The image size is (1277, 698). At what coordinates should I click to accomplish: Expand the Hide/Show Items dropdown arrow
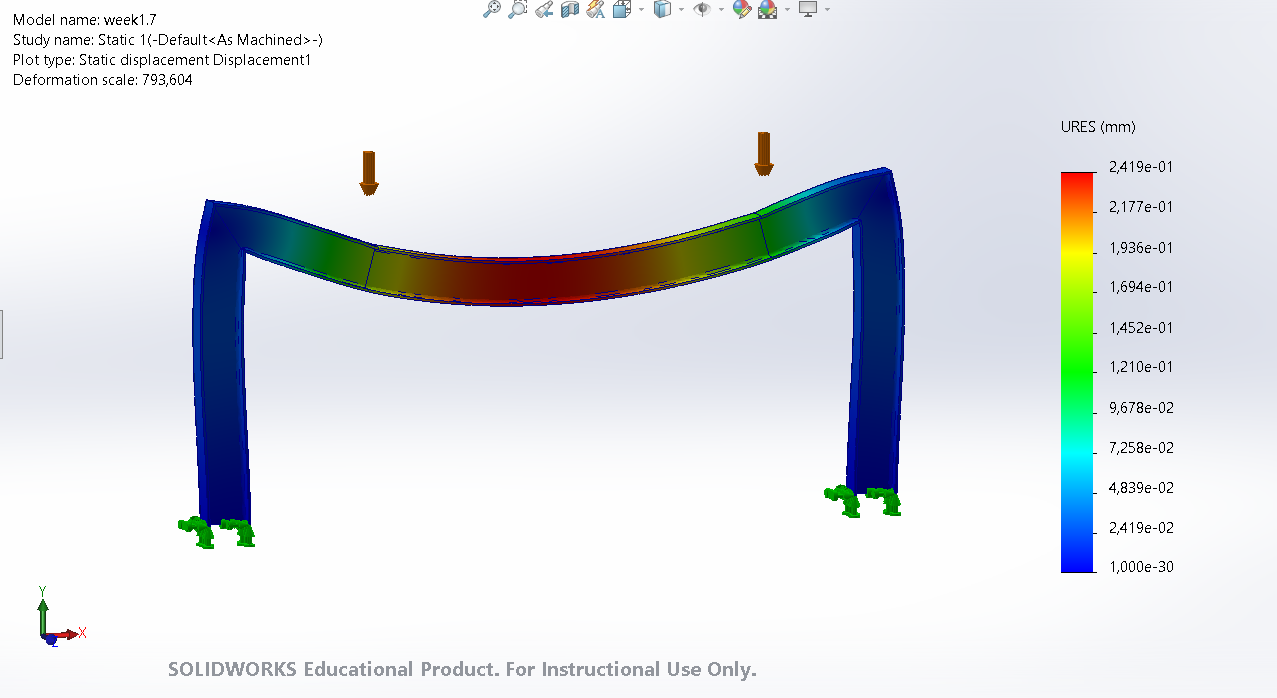721,9
